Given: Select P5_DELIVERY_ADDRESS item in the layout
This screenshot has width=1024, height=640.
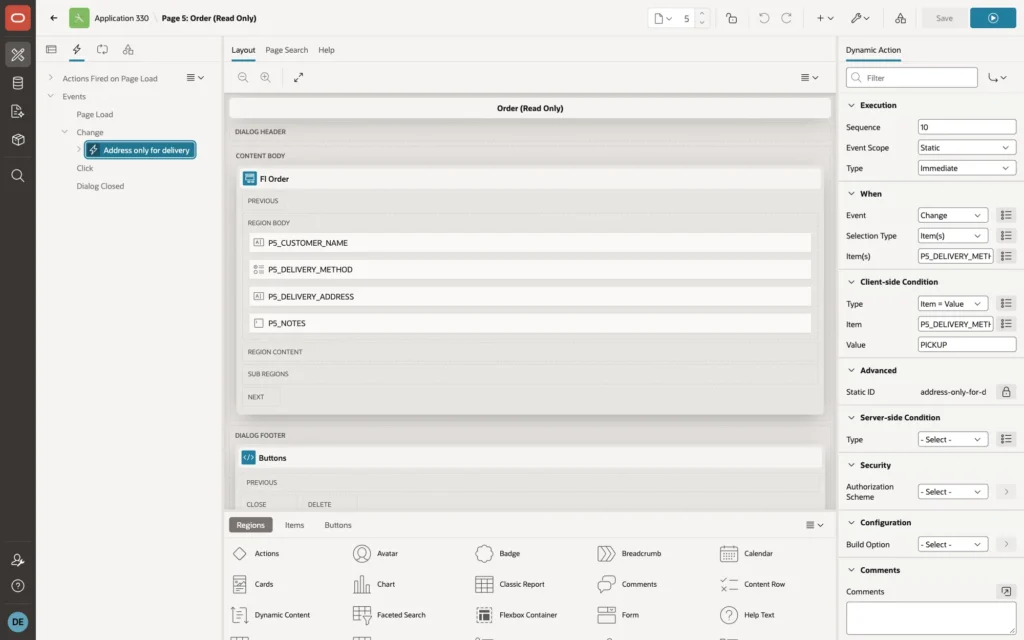Looking at the screenshot, I should coord(530,296).
